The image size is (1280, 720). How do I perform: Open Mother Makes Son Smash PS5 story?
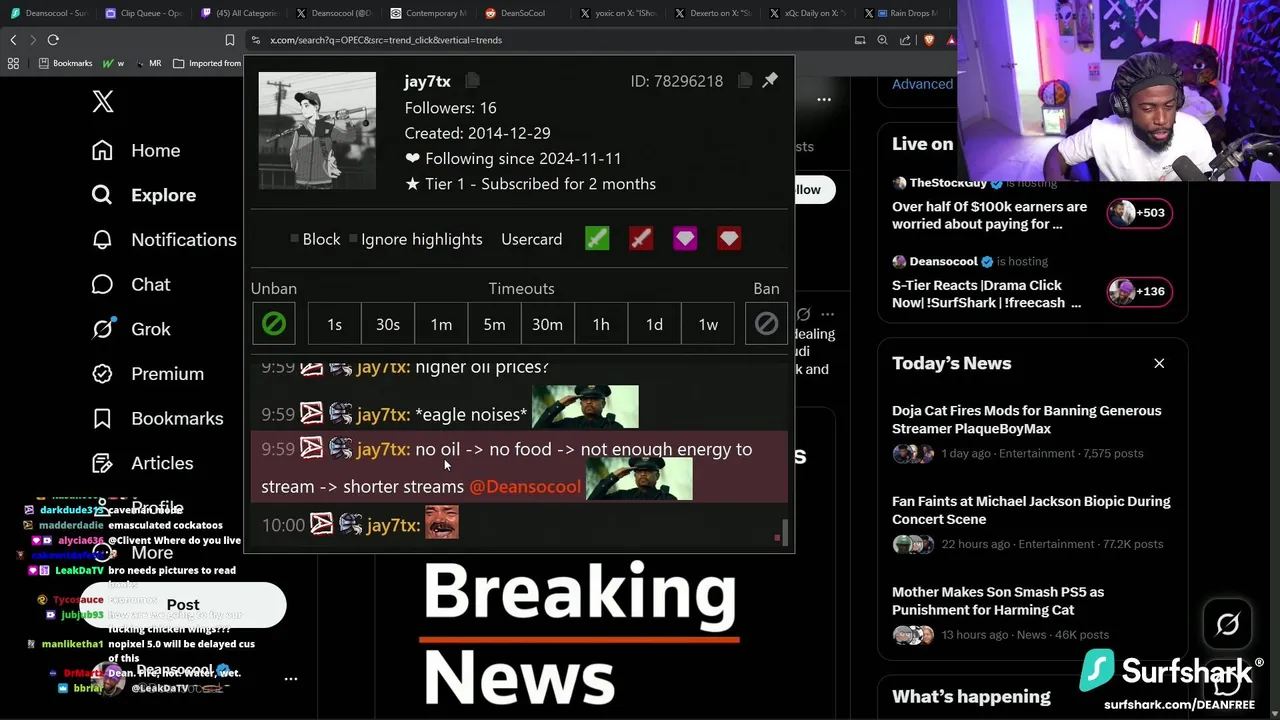tap(1031, 613)
